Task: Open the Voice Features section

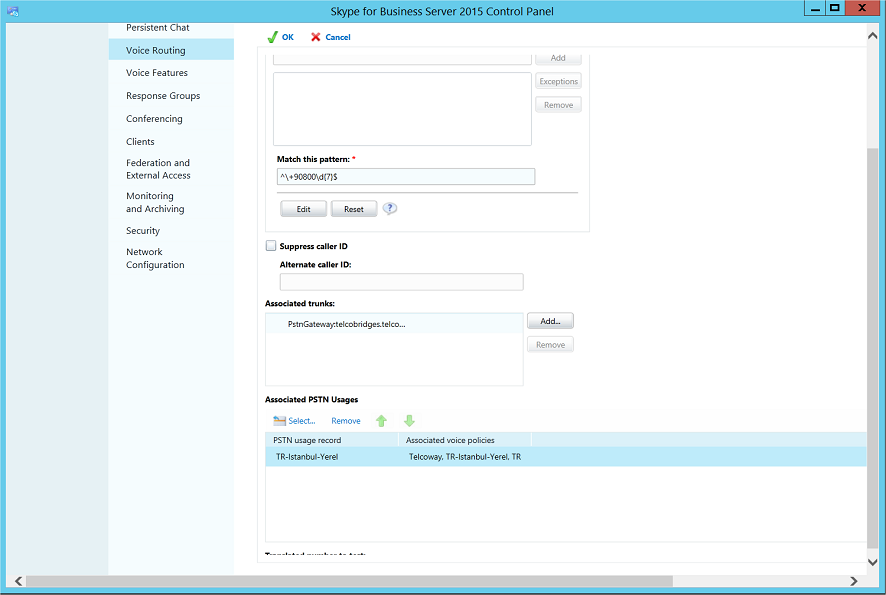Action: tap(157, 73)
